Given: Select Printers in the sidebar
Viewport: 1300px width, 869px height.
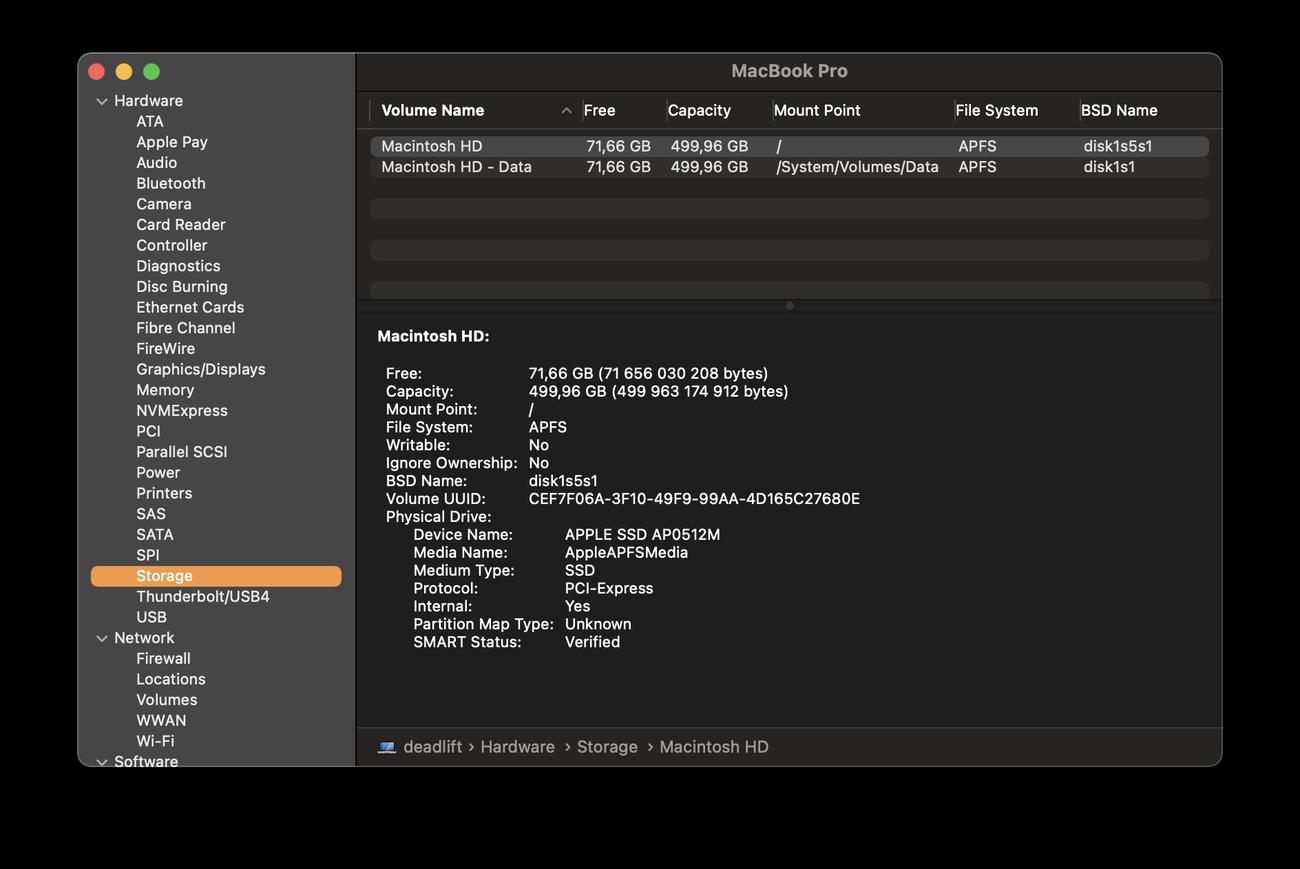Looking at the screenshot, I should (x=164, y=494).
